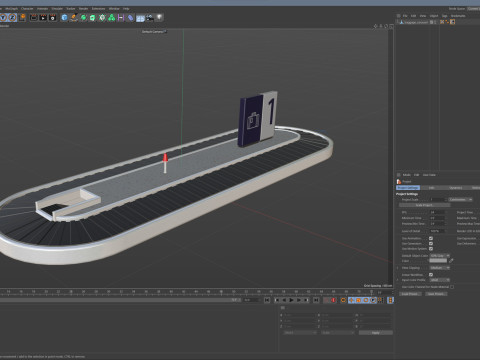Click the green three-sphere Array icon
Screen dimensions: 480x360
(111, 18)
